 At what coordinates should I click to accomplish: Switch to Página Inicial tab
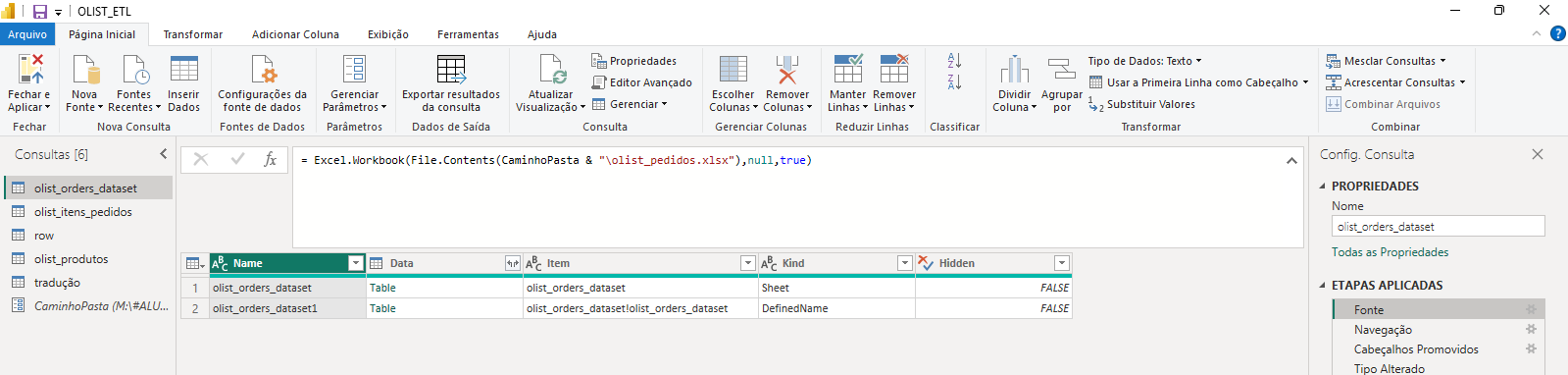tap(102, 34)
